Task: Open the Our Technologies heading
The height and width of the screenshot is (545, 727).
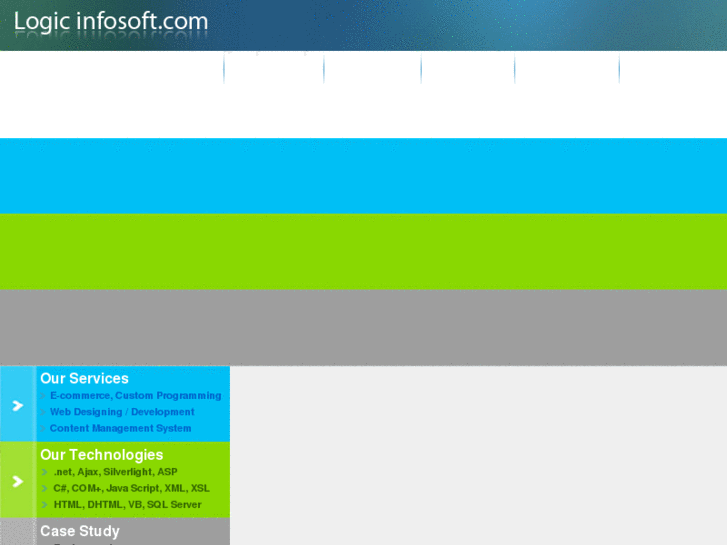Action: (x=102, y=455)
